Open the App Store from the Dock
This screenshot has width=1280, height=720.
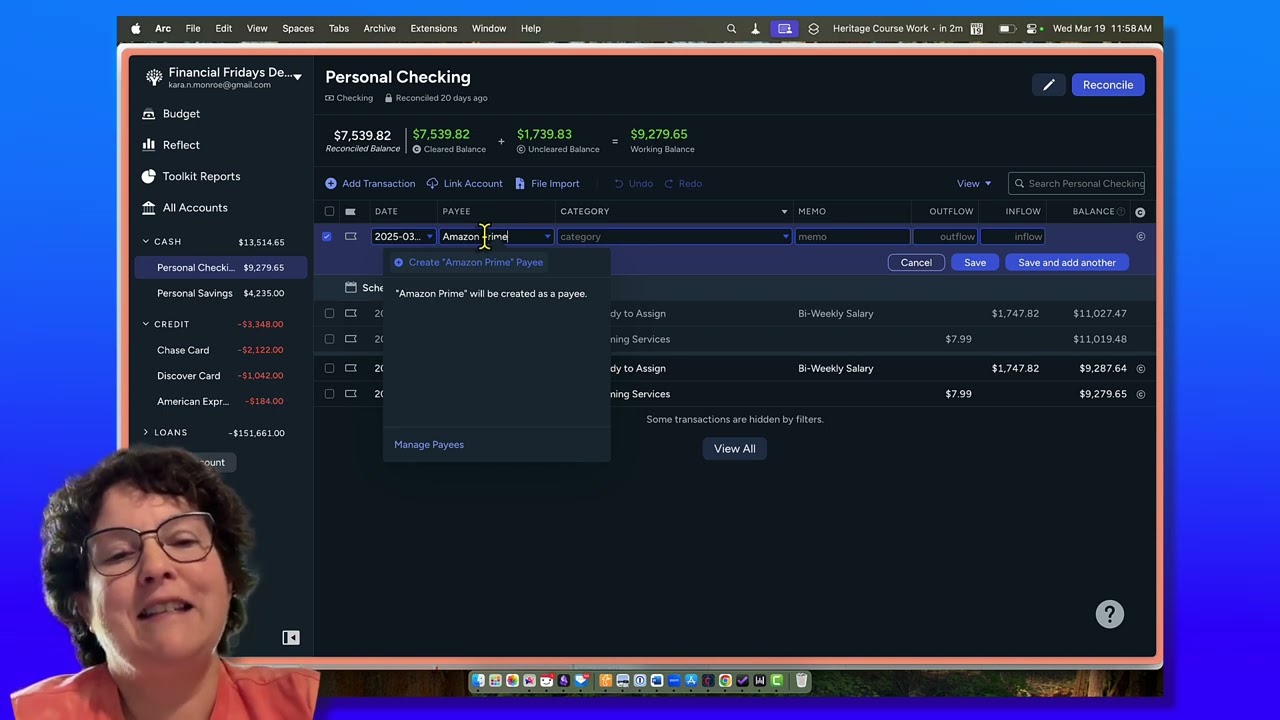coord(691,681)
